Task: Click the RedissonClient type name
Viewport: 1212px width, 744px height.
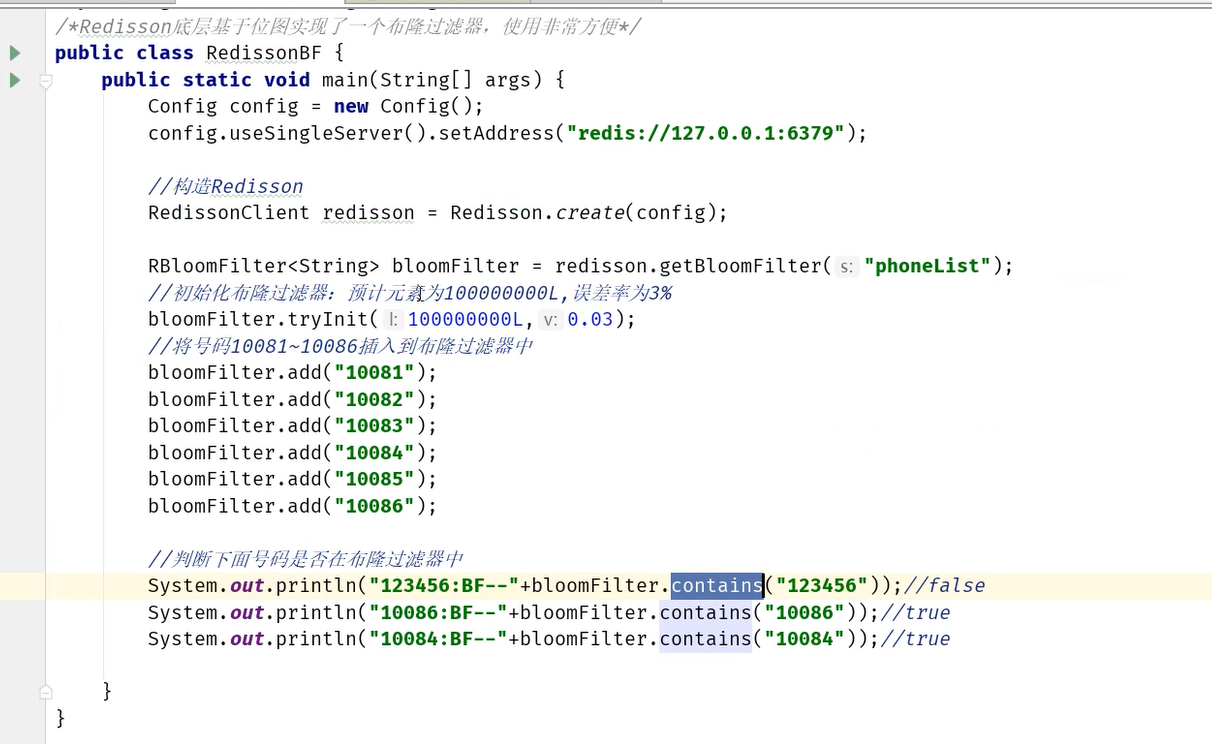Action: (x=229, y=213)
